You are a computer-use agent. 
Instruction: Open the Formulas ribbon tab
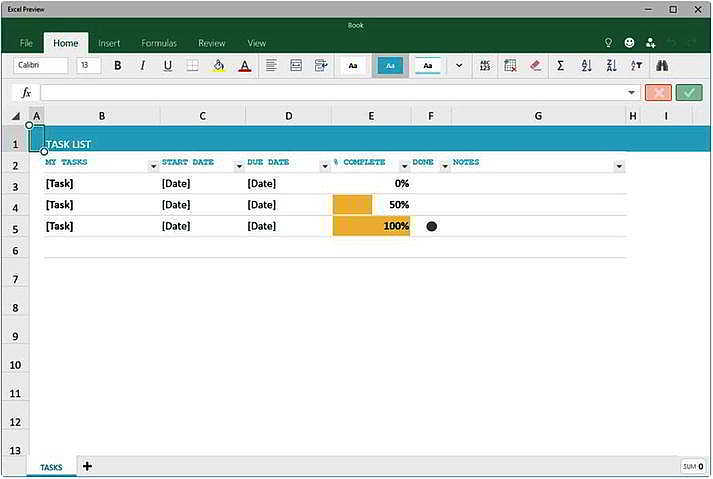(x=159, y=43)
